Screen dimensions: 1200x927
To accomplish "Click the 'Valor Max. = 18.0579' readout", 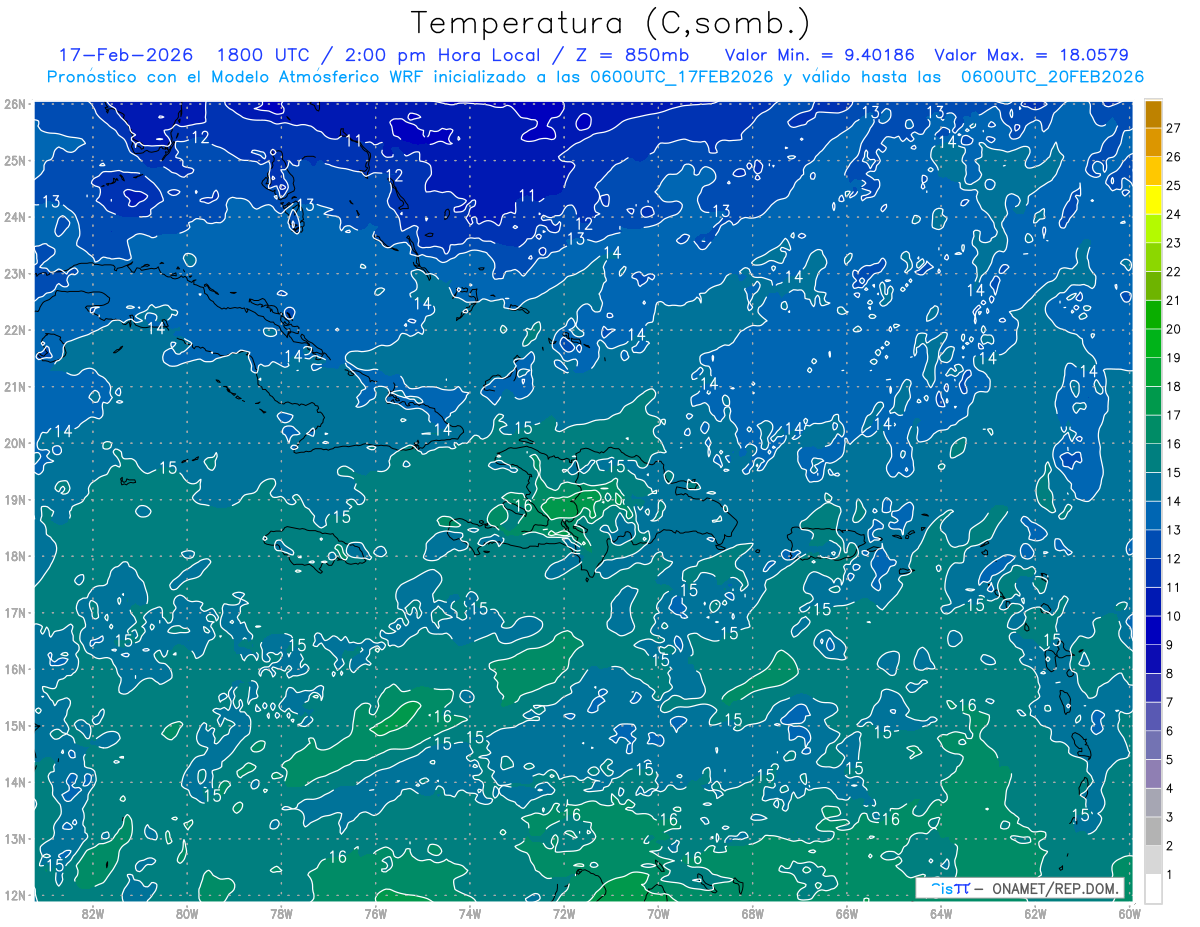I will (1030, 55).
